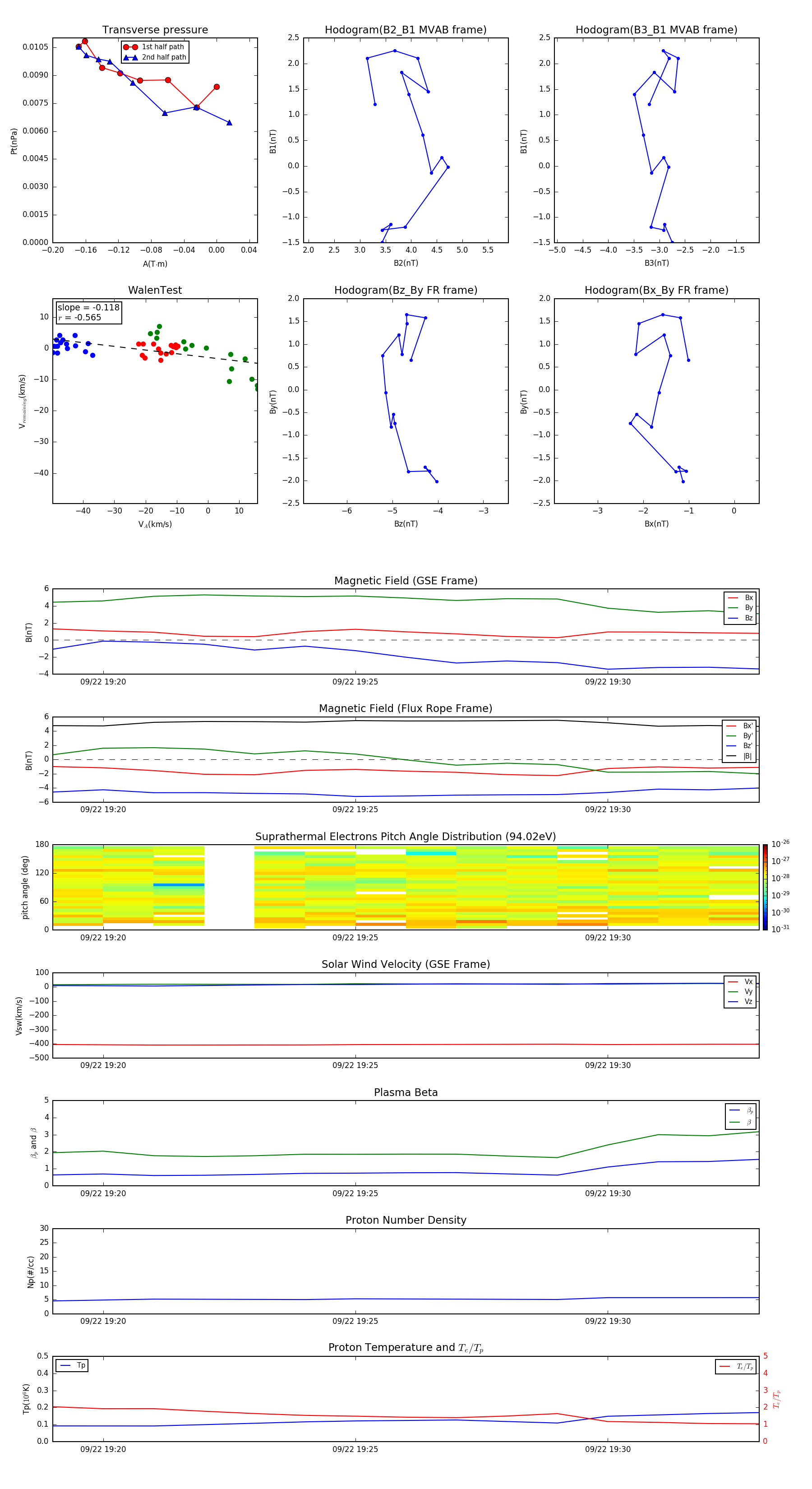Click the 'Proton Number Density' title
812x1489 pixels.
(x=406, y=1220)
